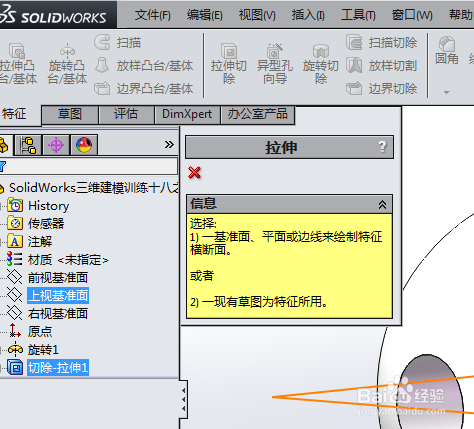The height and width of the screenshot is (429, 474).
Task: Switch to the 办公室产品 tab
Action: [x=258, y=114]
